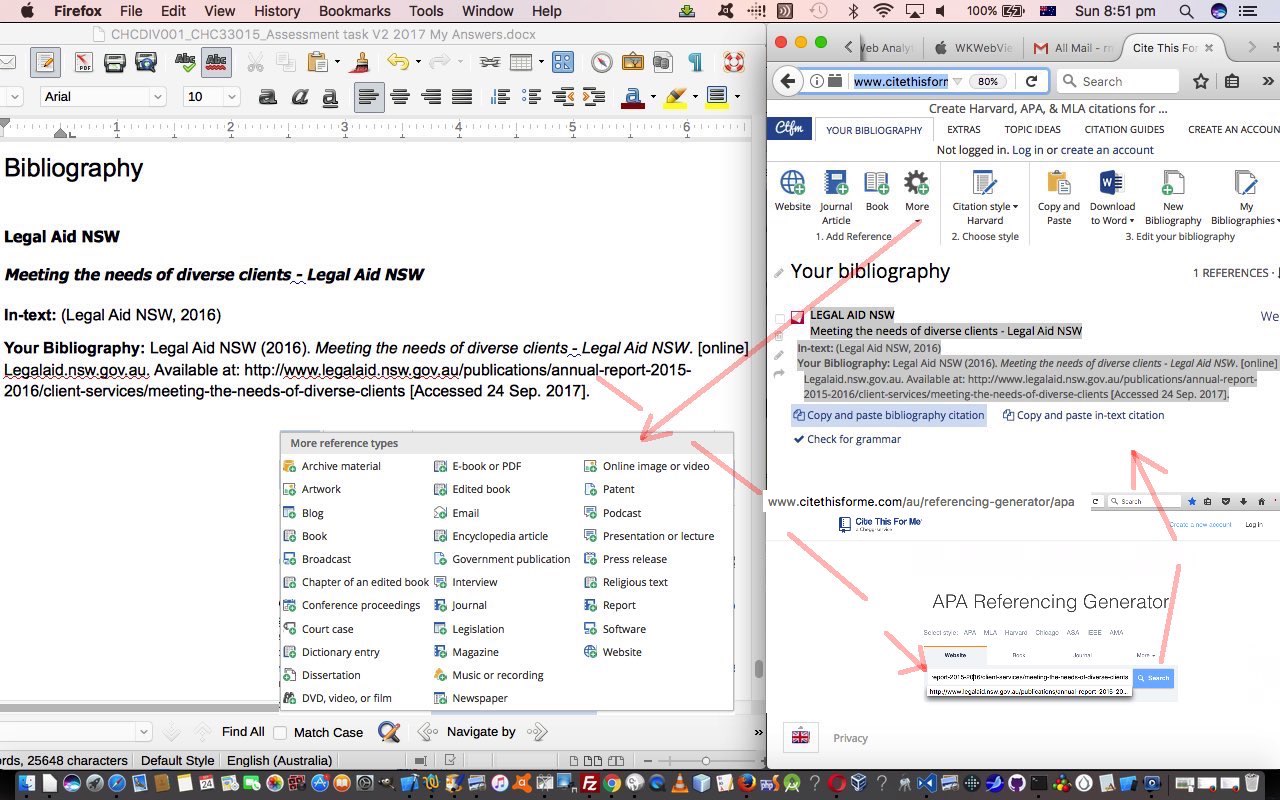The image size is (1280, 800).
Task: Toggle Italic formatting
Action: 299,97
